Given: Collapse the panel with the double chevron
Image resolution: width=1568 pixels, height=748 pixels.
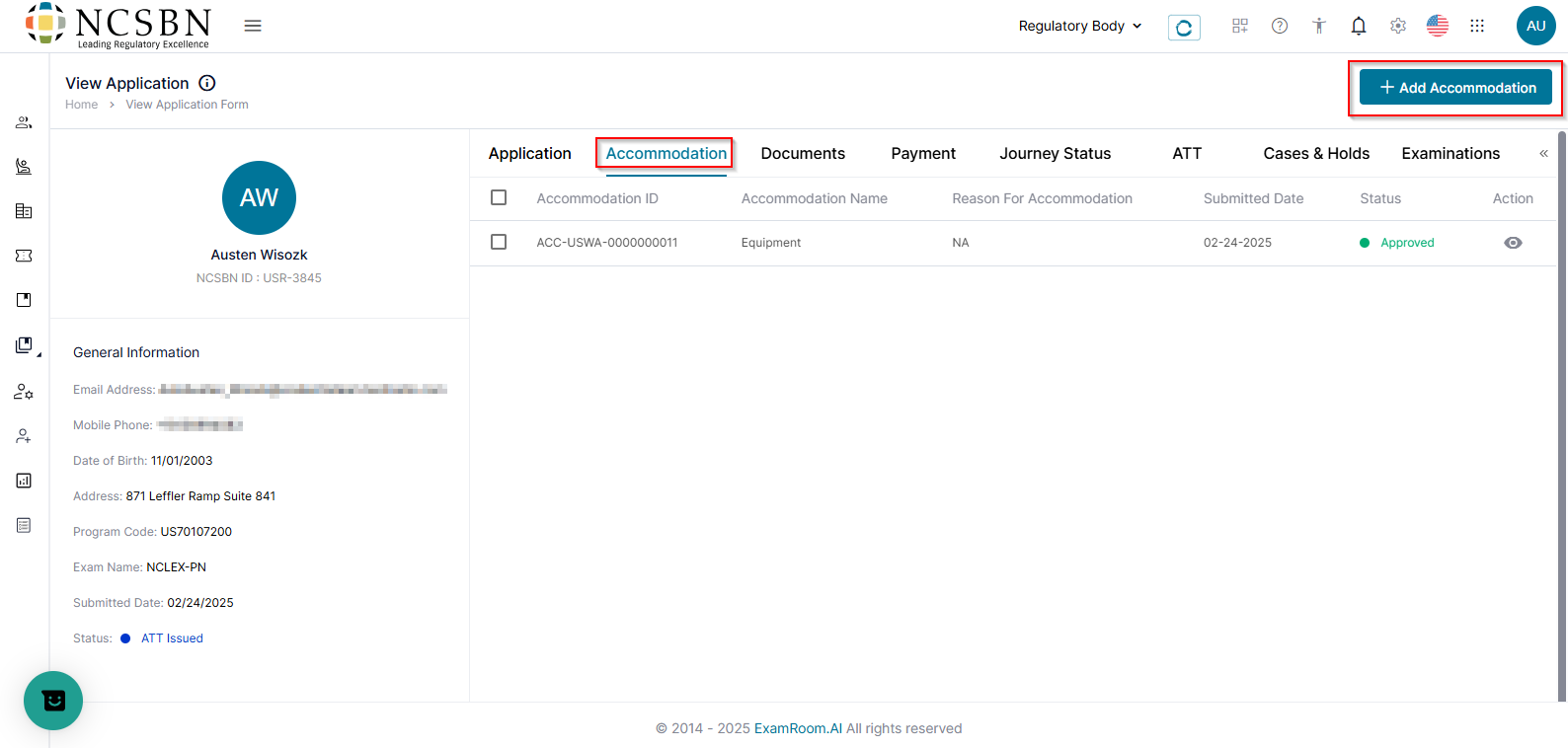Looking at the screenshot, I should 1543,153.
